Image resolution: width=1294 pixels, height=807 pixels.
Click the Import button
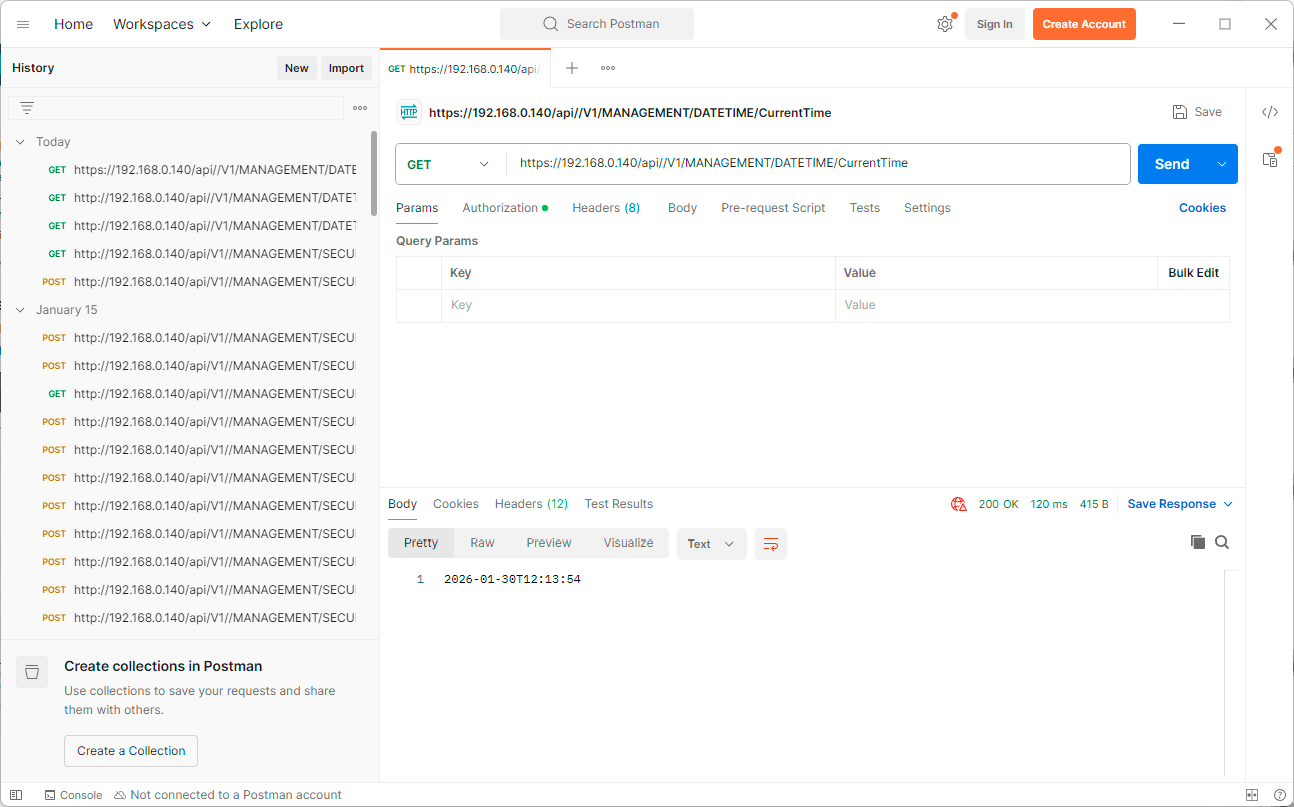[x=346, y=68]
